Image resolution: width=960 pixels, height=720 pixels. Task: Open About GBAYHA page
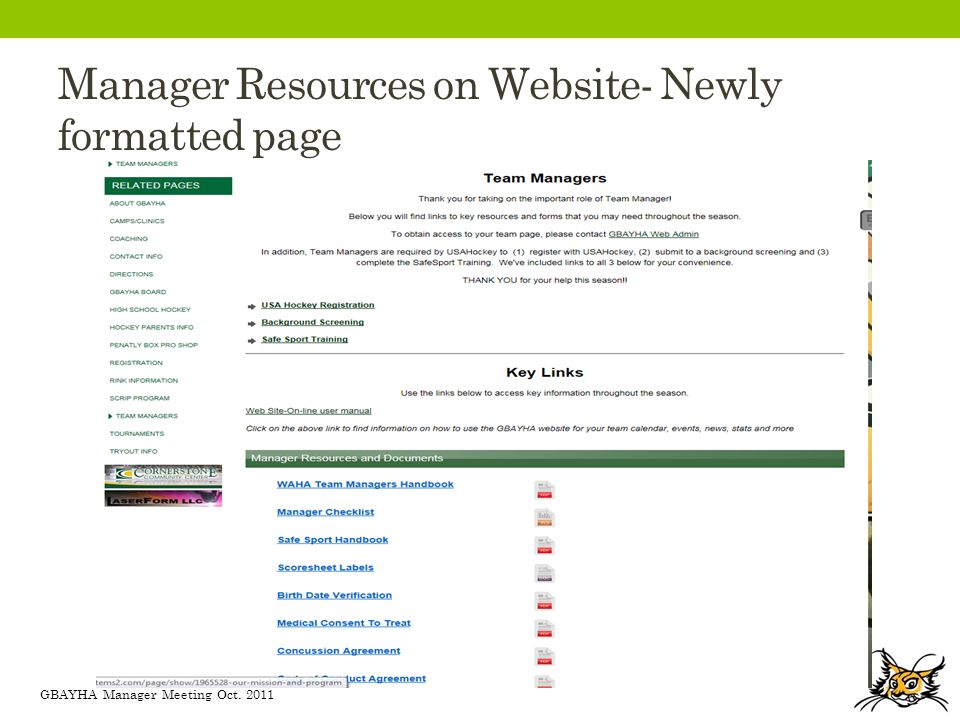point(137,203)
